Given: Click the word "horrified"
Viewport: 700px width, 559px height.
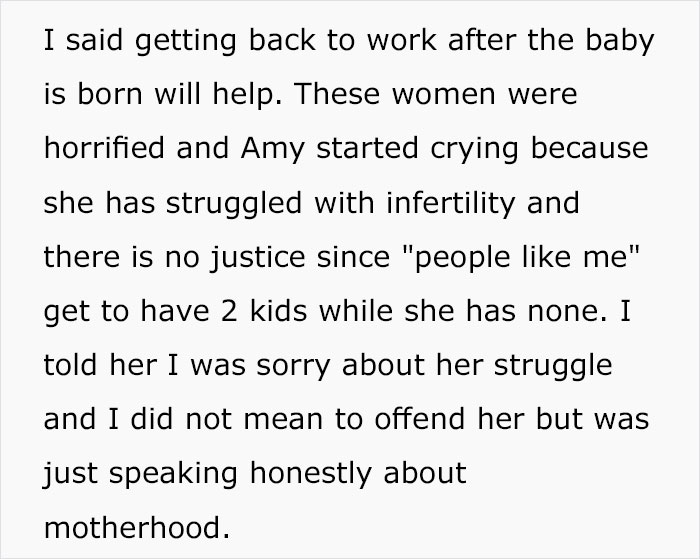Looking at the screenshot, I should [104, 148].
